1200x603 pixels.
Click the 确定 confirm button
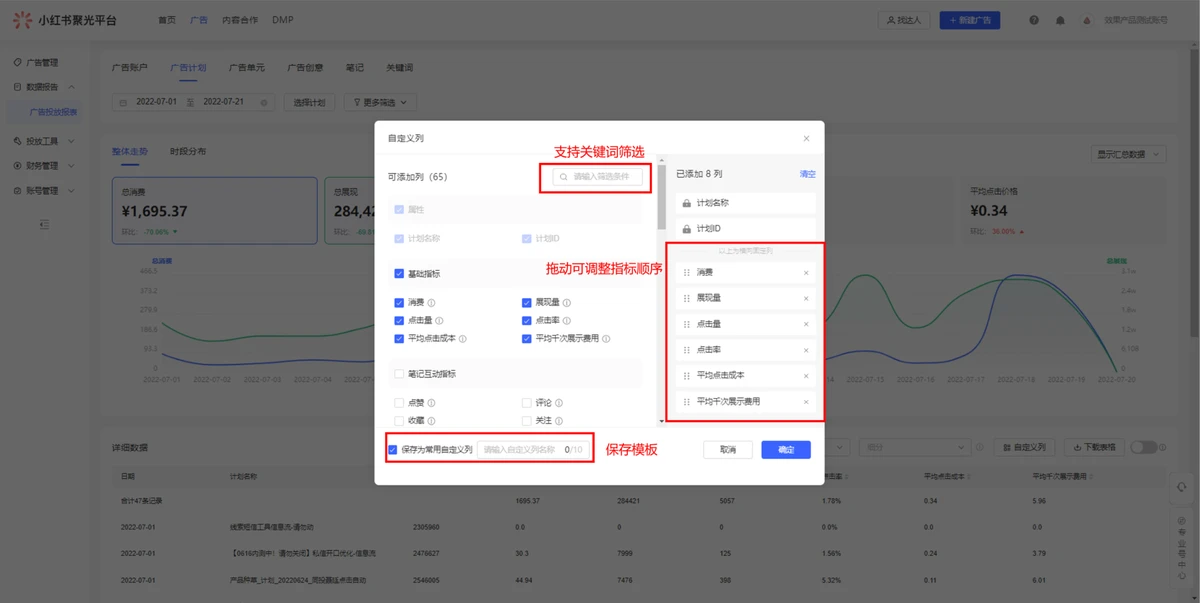tap(785, 450)
